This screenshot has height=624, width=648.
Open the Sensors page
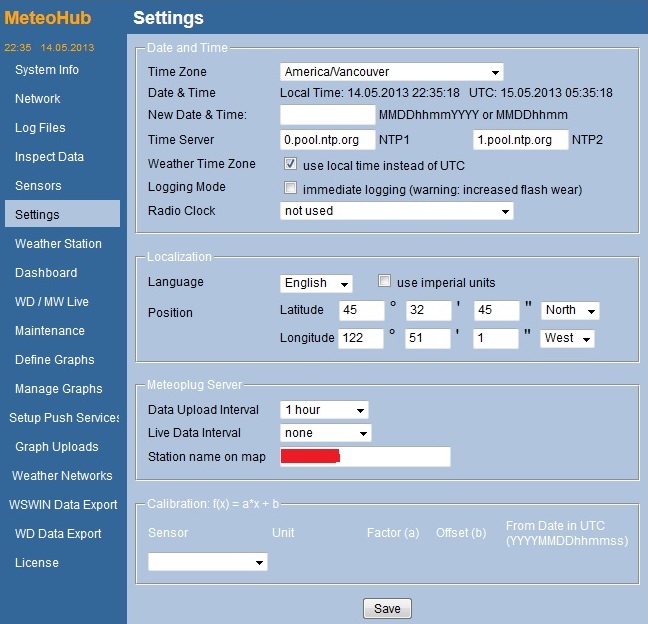38,186
